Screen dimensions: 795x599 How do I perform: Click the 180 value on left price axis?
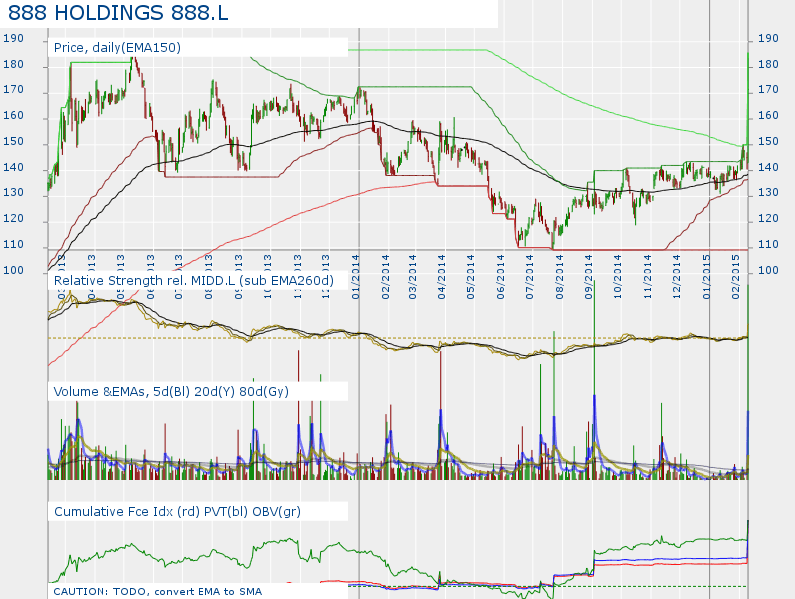13,64
